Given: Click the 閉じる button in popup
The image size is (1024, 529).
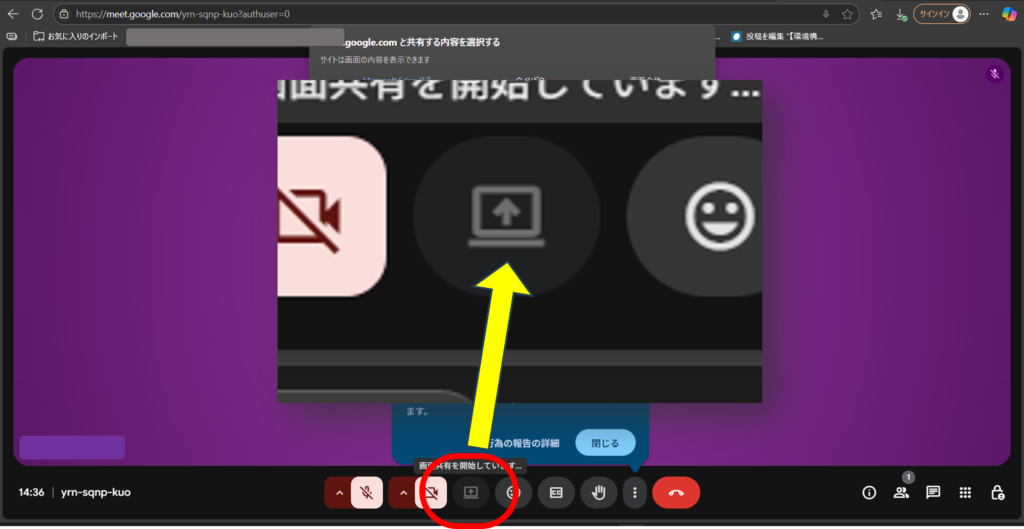Looking at the screenshot, I should click(605, 443).
